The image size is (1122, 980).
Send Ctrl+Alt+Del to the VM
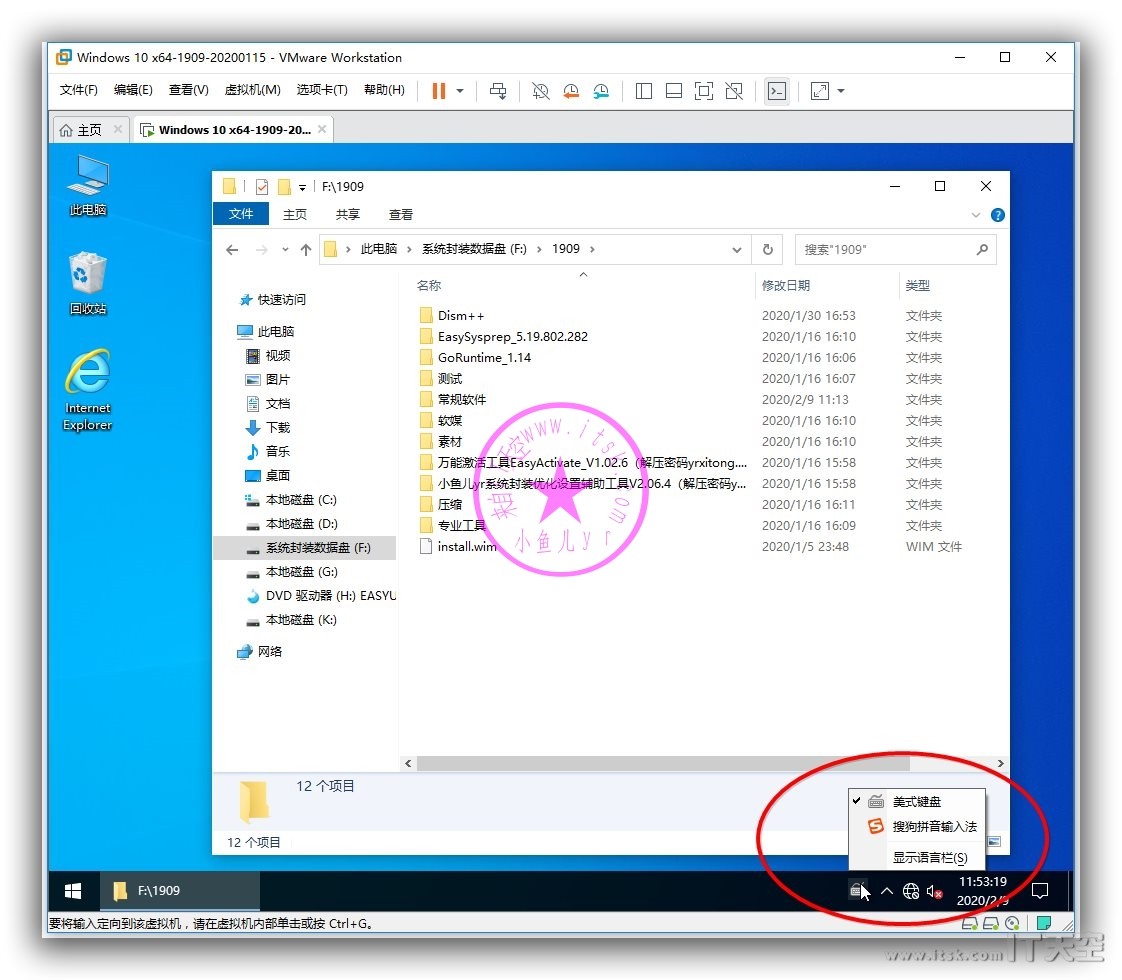[498, 91]
